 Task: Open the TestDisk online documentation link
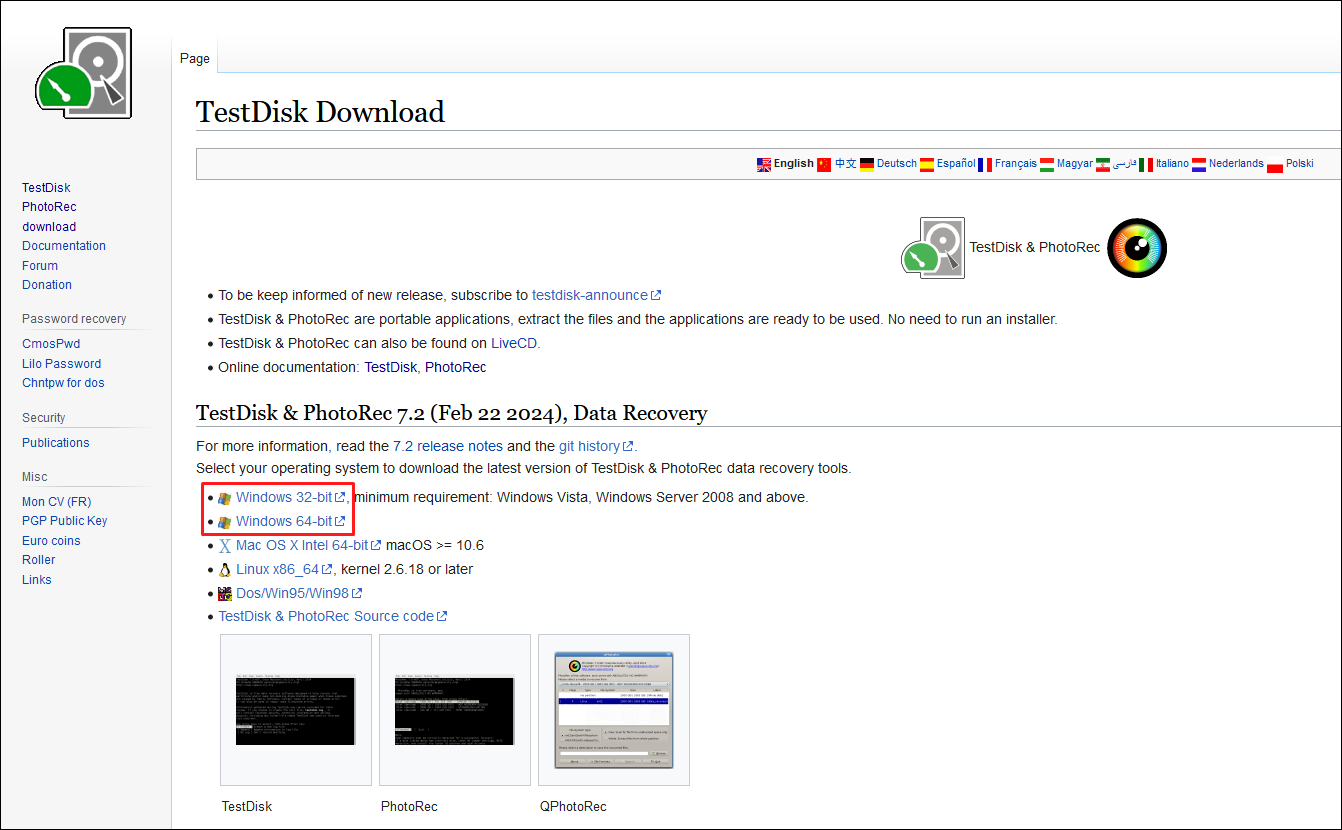coord(390,368)
